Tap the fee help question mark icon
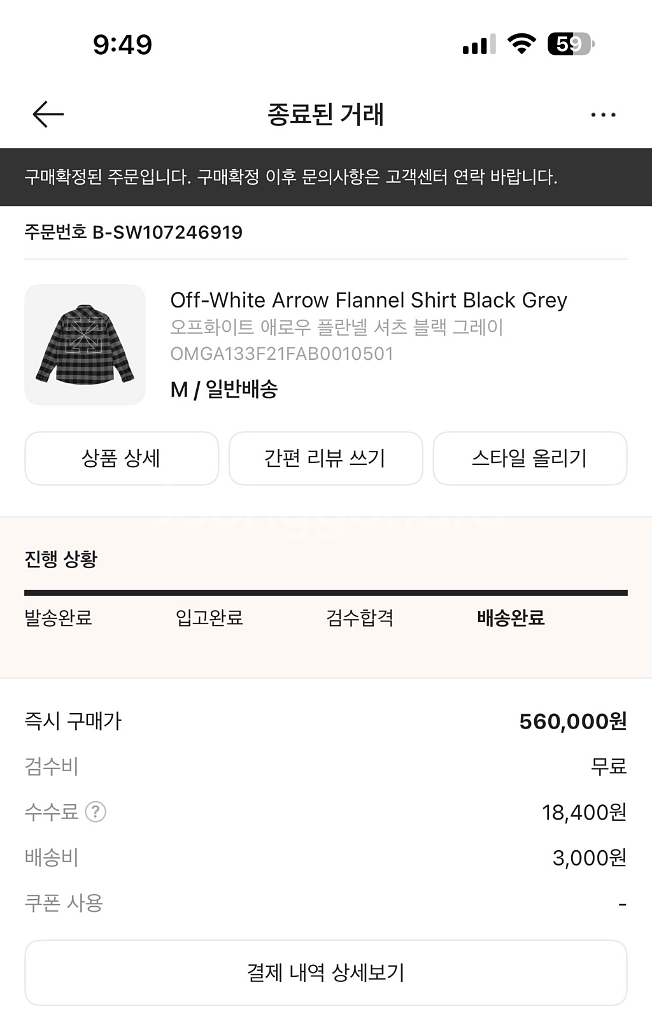 coord(96,812)
